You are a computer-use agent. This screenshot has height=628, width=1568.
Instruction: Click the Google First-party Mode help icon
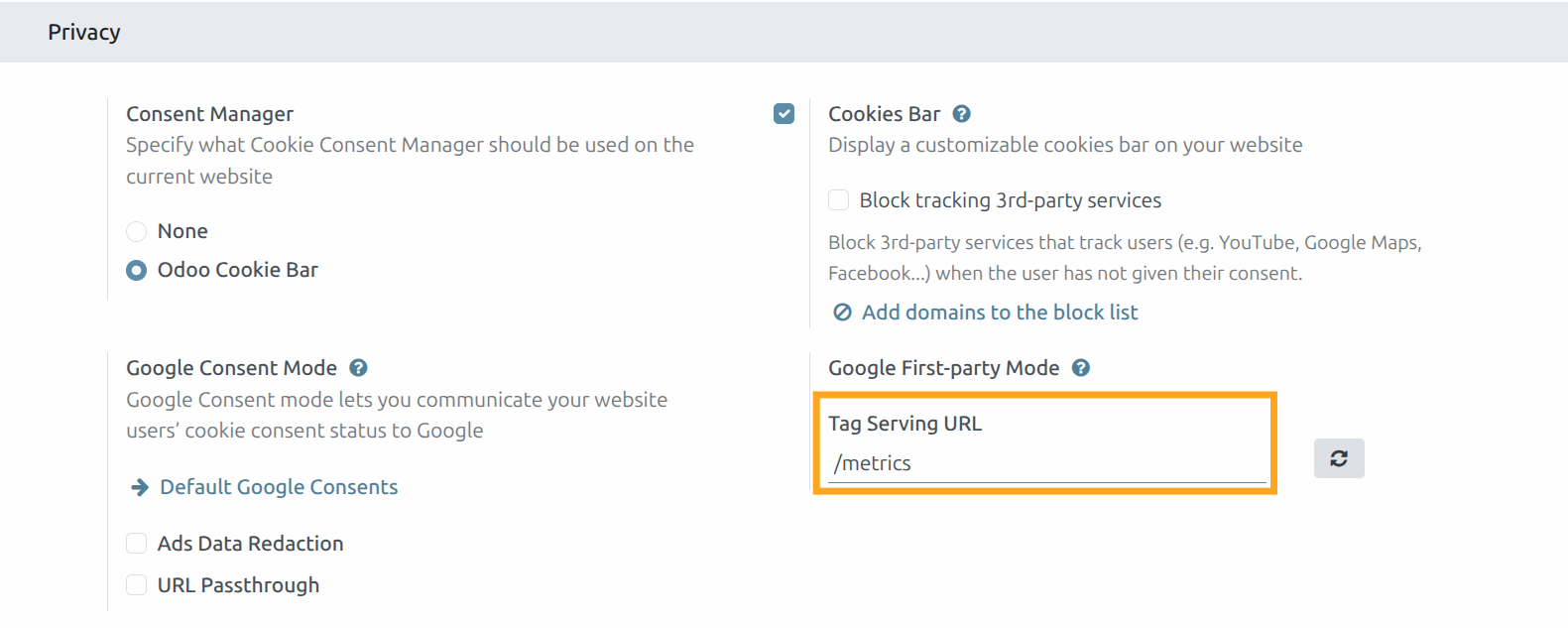1081,368
